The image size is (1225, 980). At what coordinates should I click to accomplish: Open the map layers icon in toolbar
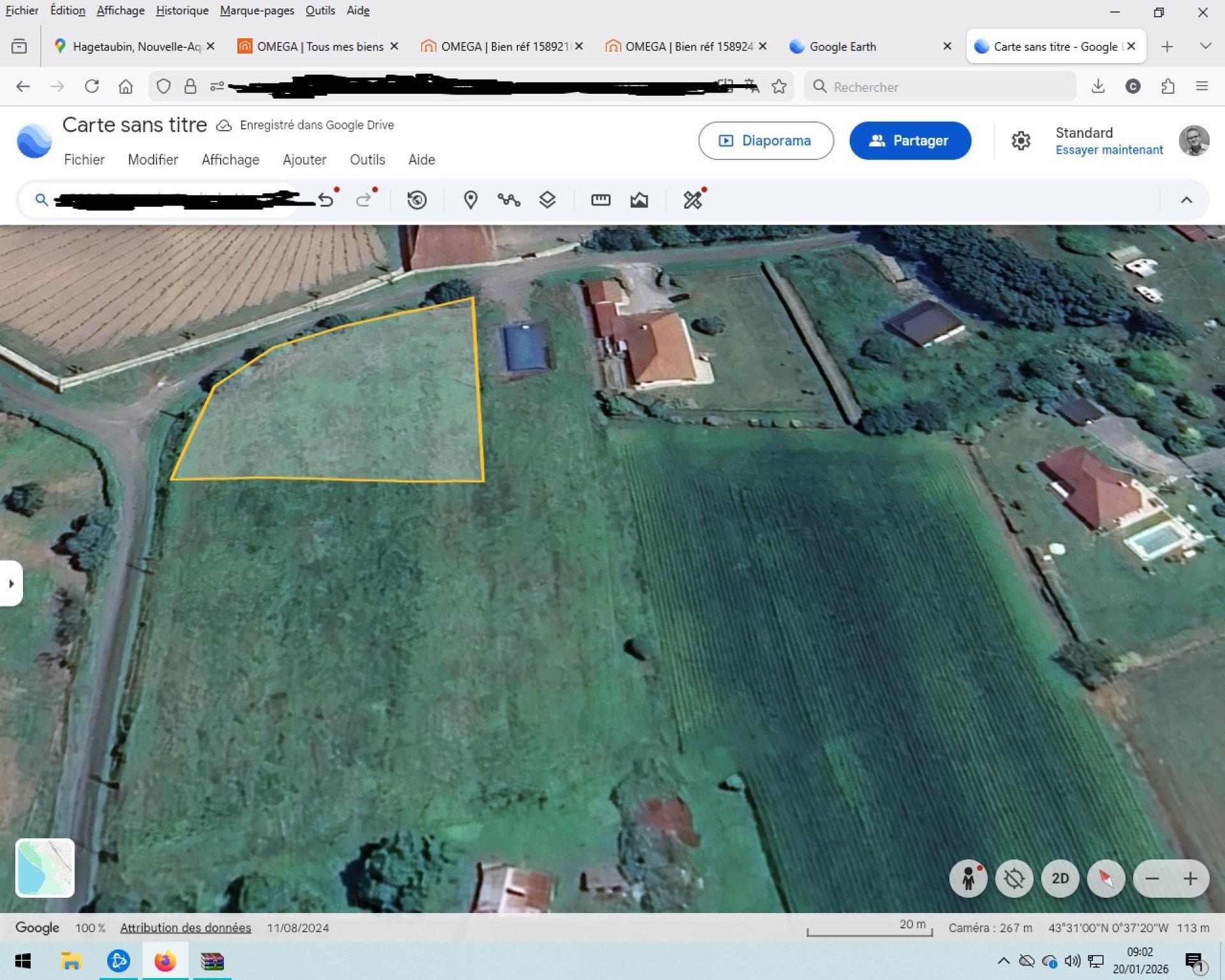pyautogui.click(x=547, y=200)
